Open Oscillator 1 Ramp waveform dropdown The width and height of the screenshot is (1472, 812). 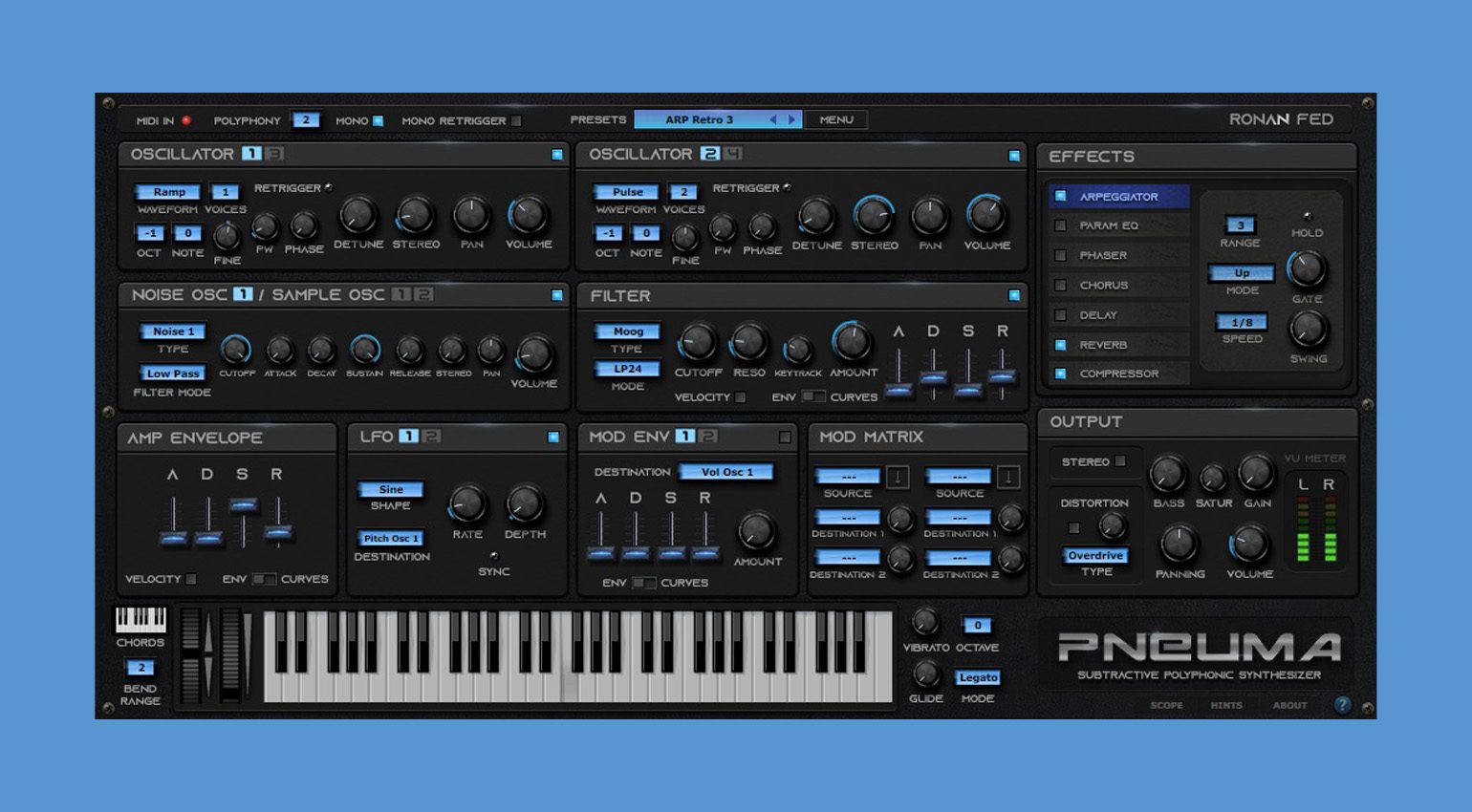[168, 192]
